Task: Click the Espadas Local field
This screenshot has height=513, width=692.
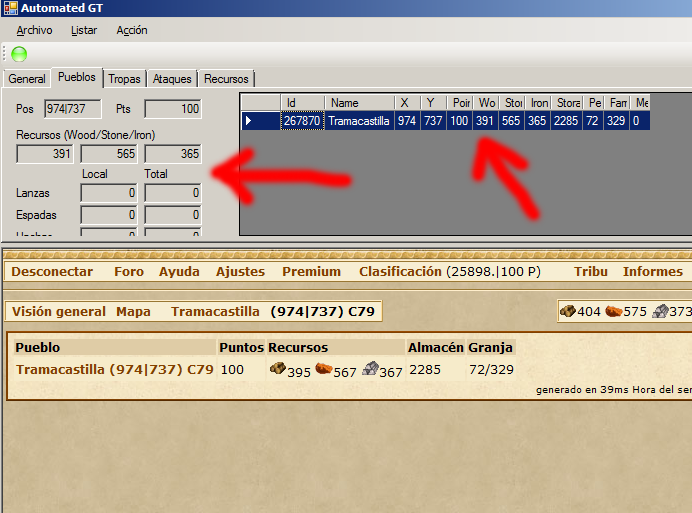Action: tap(109, 215)
